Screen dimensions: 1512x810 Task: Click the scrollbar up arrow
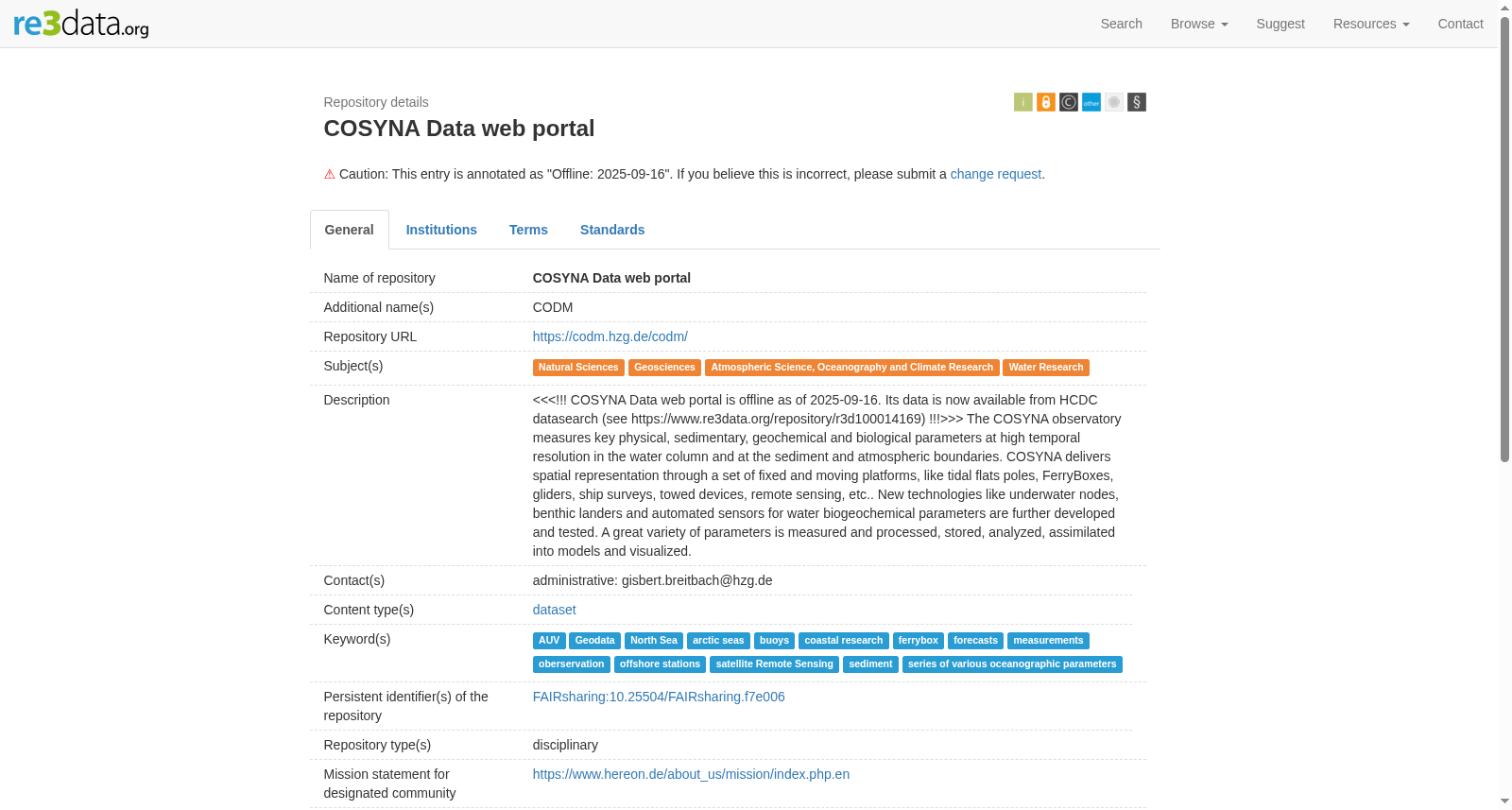[1504, 8]
